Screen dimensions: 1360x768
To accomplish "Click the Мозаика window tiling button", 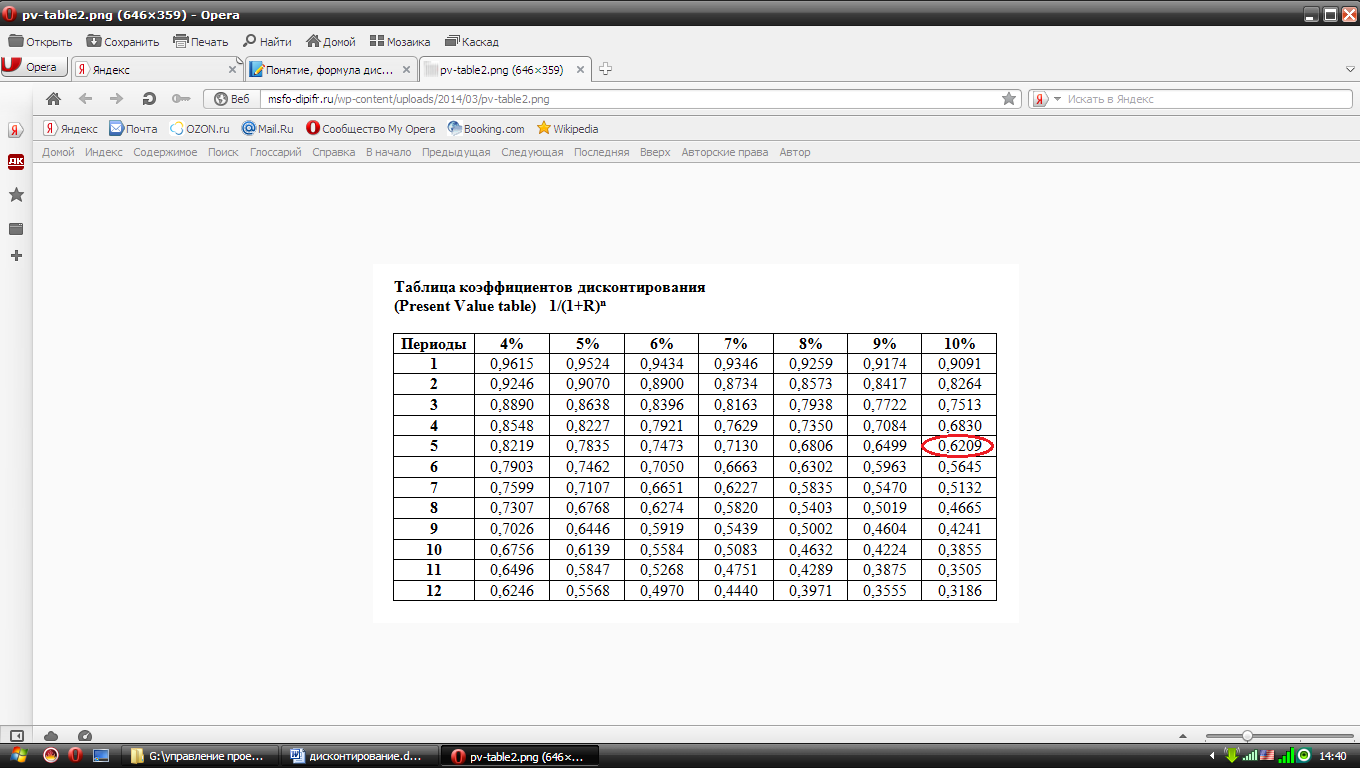I will point(400,42).
